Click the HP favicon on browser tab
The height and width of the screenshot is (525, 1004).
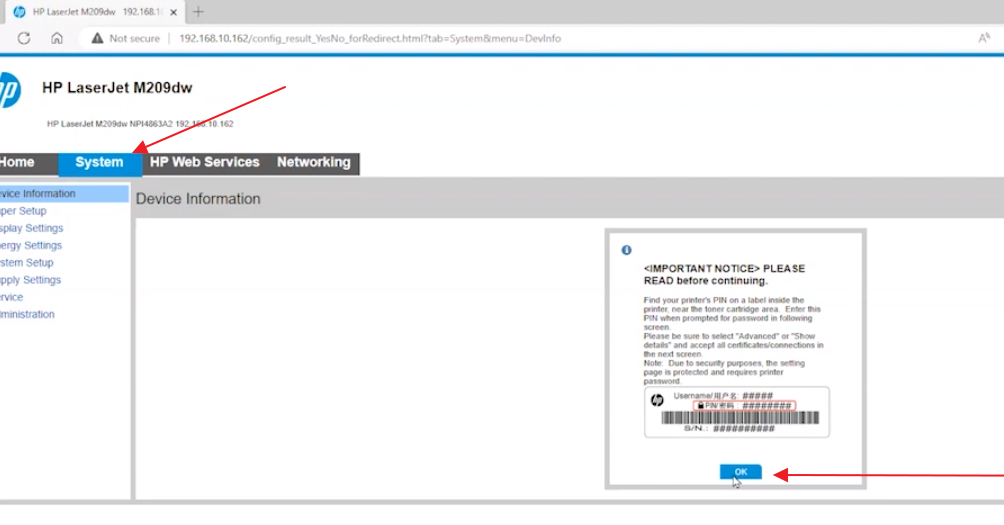pos(19,12)
